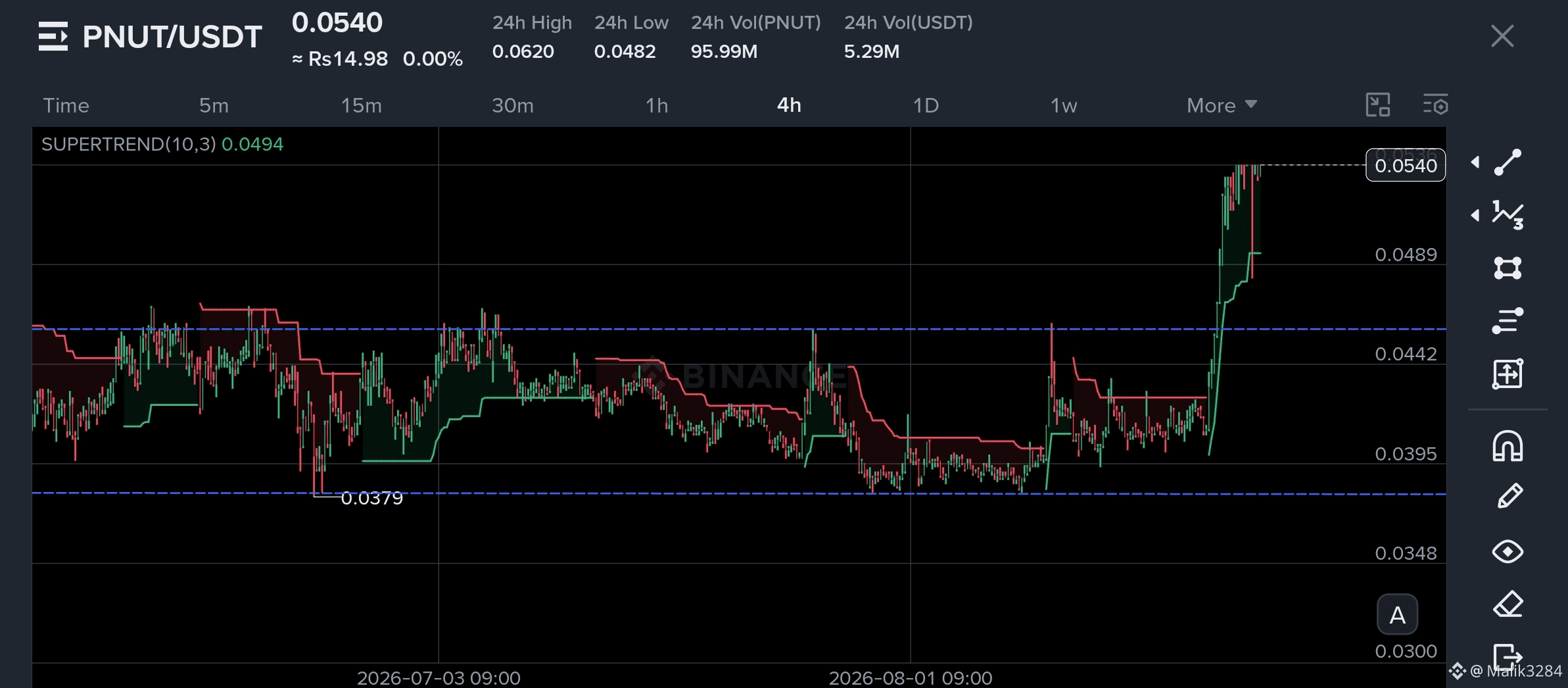Toggle drawings visibility with the eye icon

(x=1508, y=551)
